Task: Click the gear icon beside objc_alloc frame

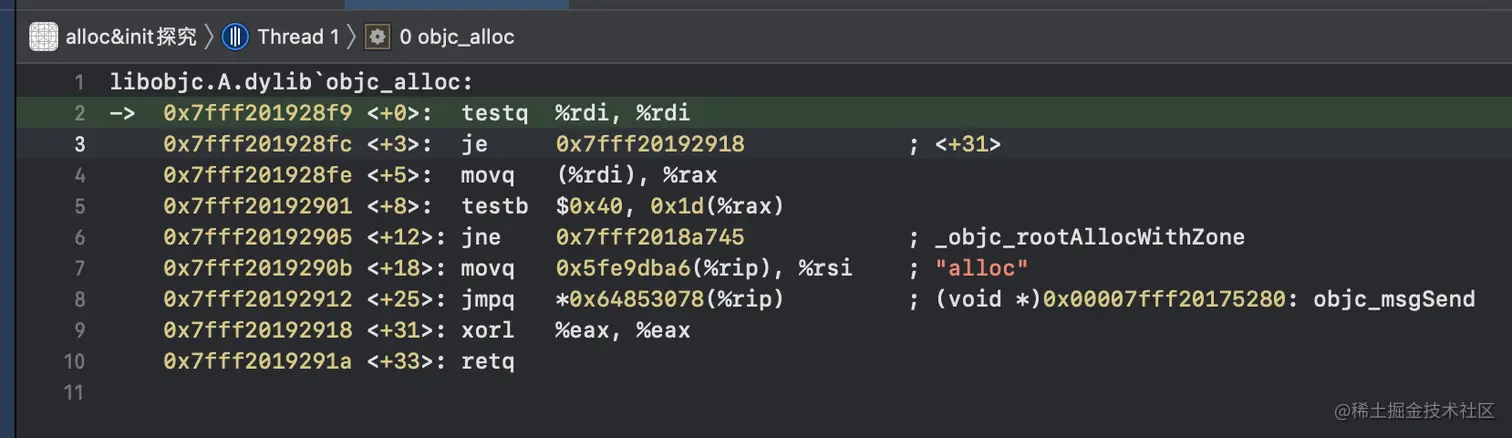Action: click(x=377, y=37)
